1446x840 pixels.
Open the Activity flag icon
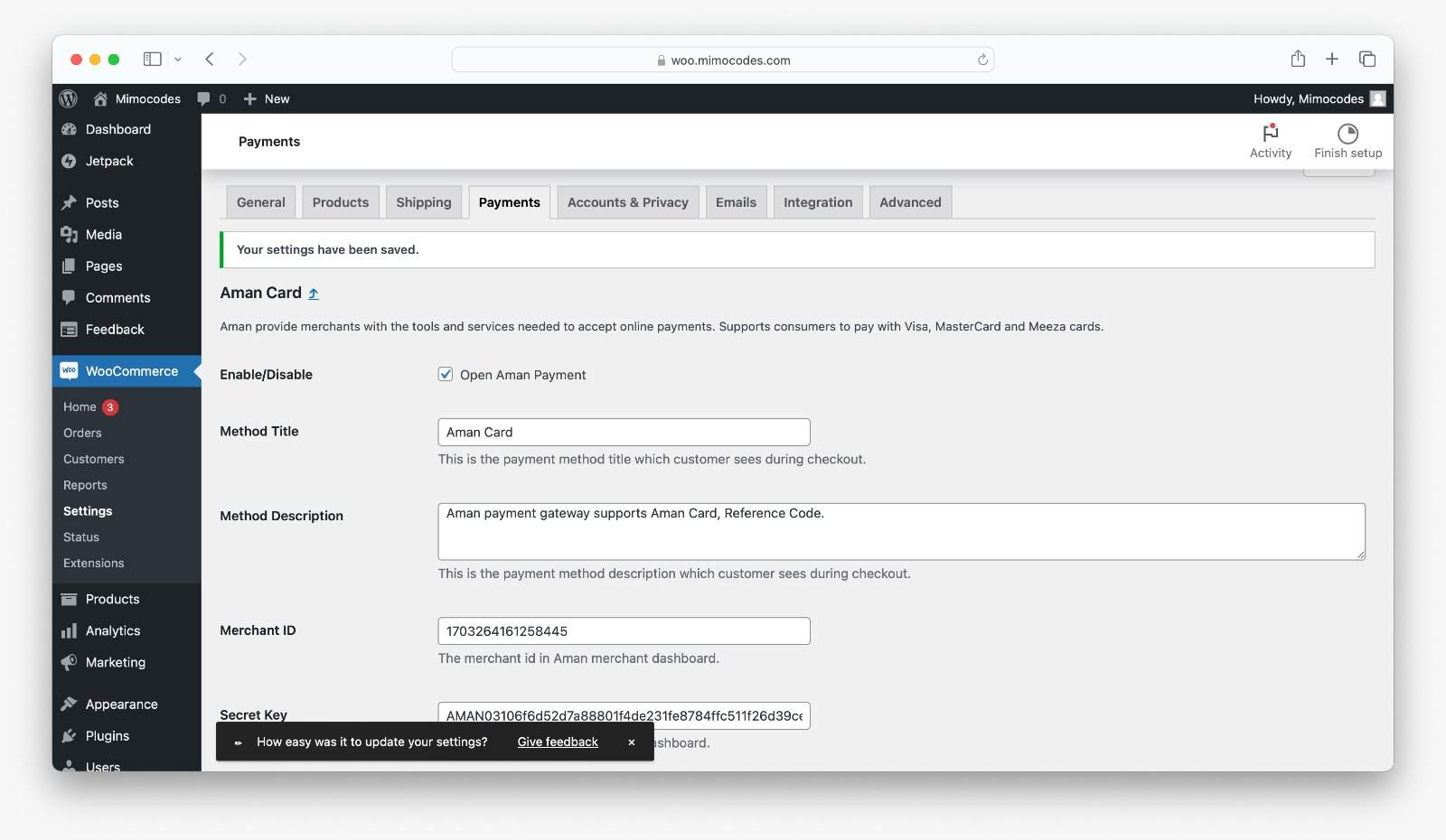pos(1271,133)
